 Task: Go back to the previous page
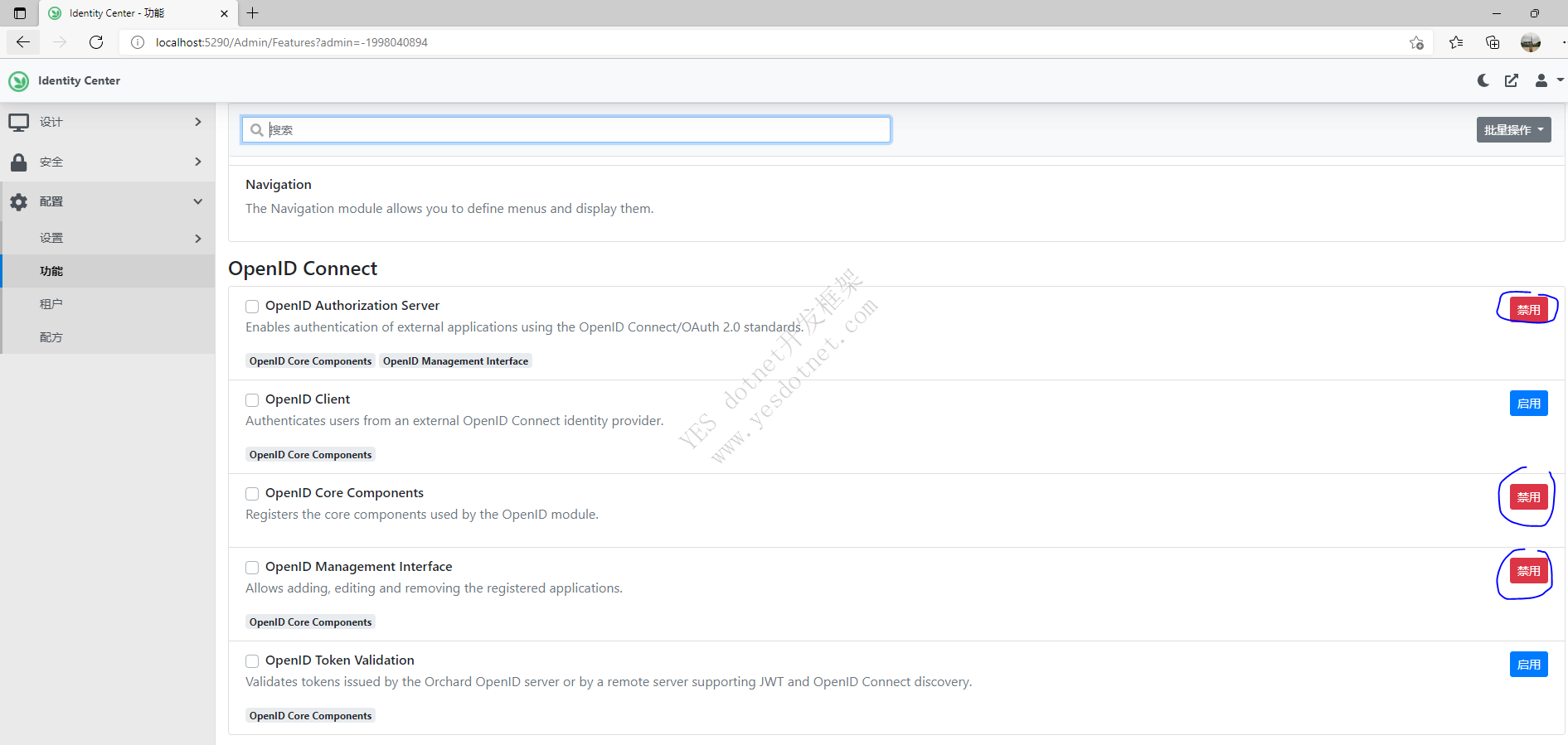point(23,42)
